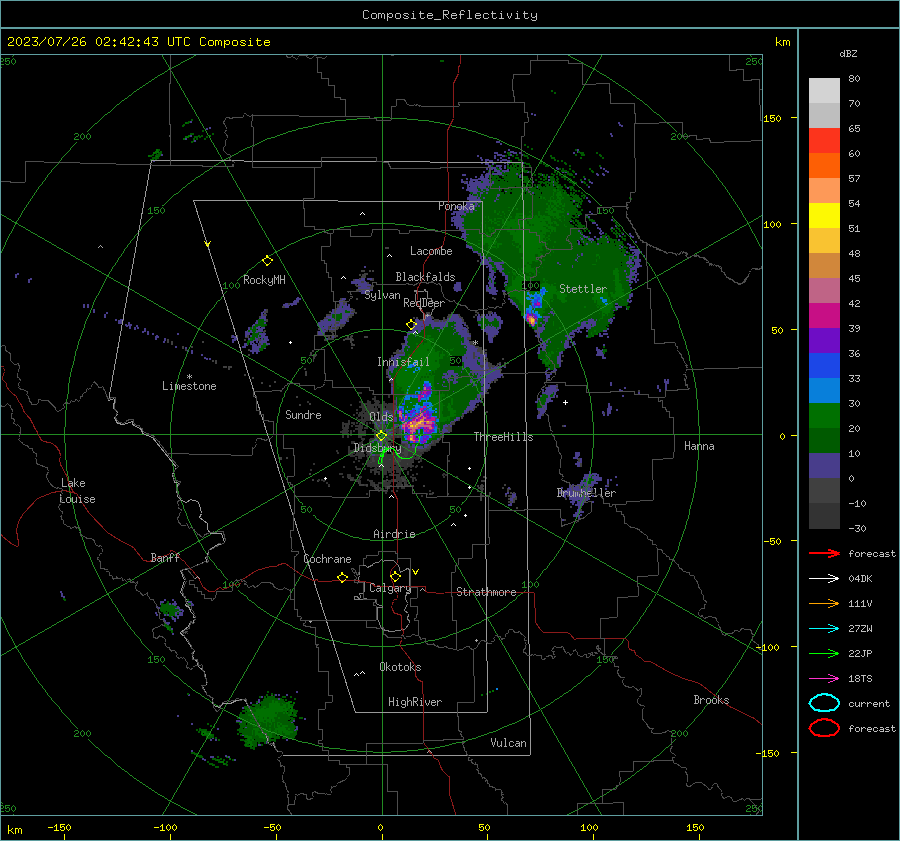Click the Sundre town label
This screenshot has height=841, width=900.
[303, 414]
